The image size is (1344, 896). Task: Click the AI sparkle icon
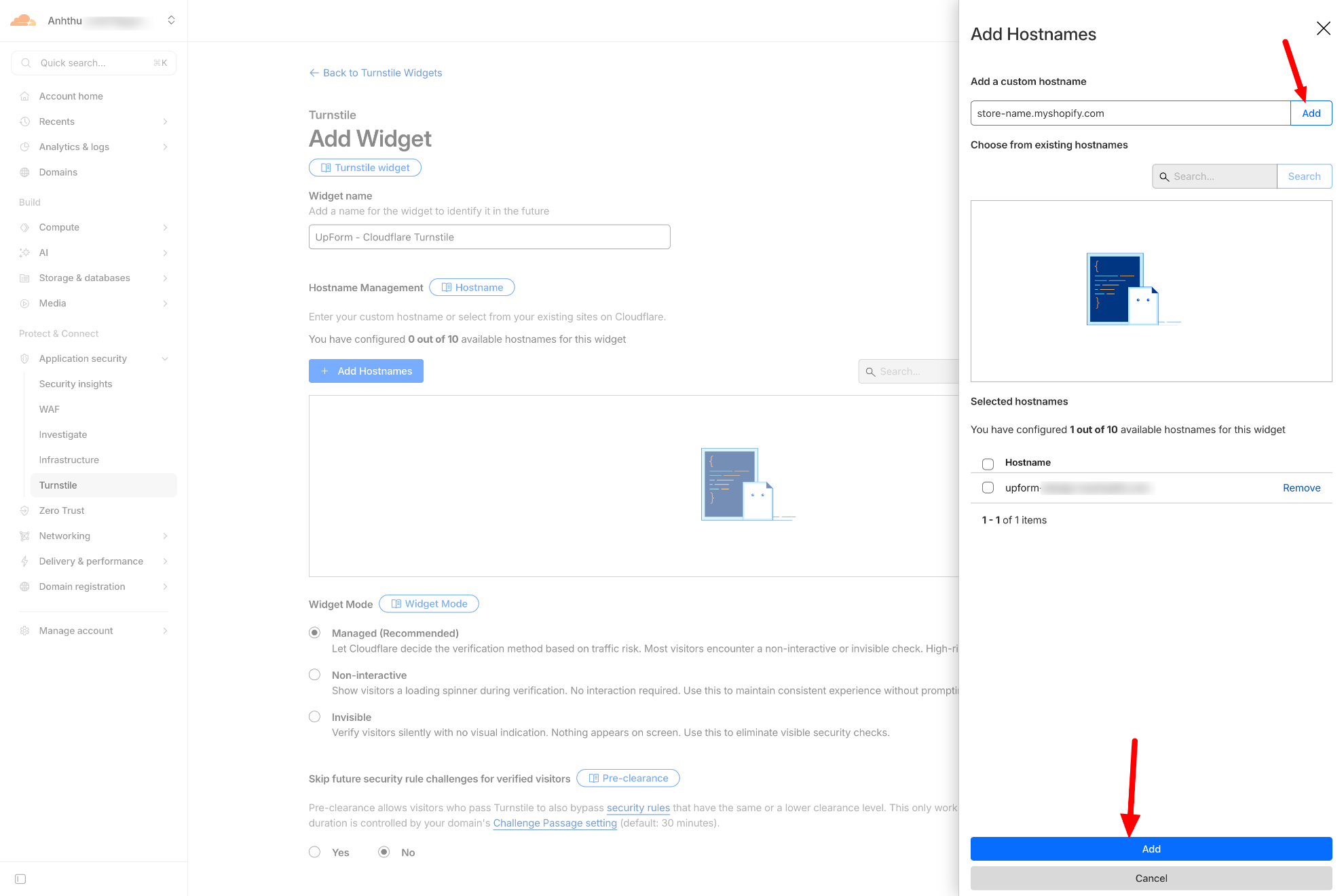25,253
